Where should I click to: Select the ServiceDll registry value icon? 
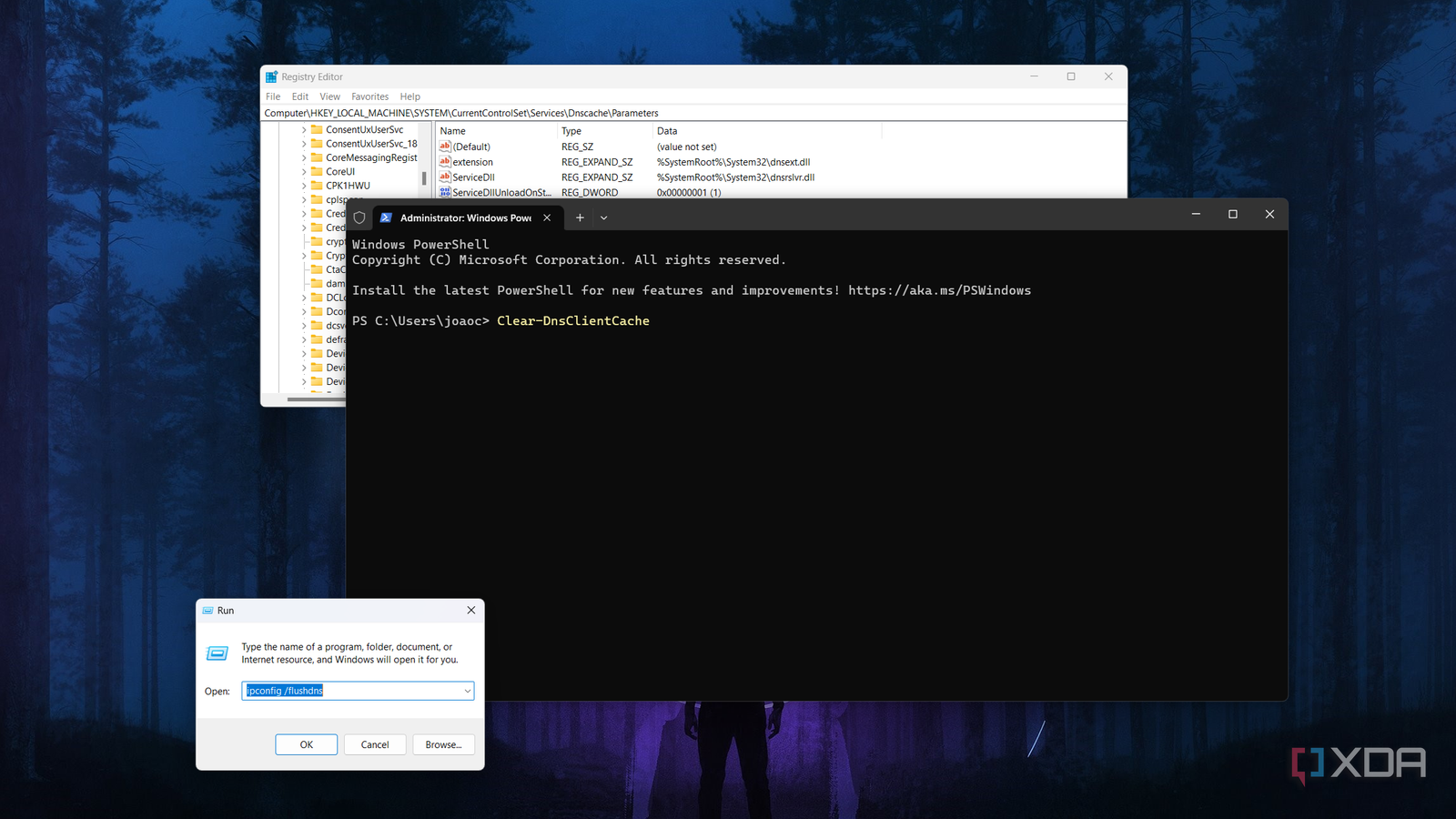click(445, 177)
